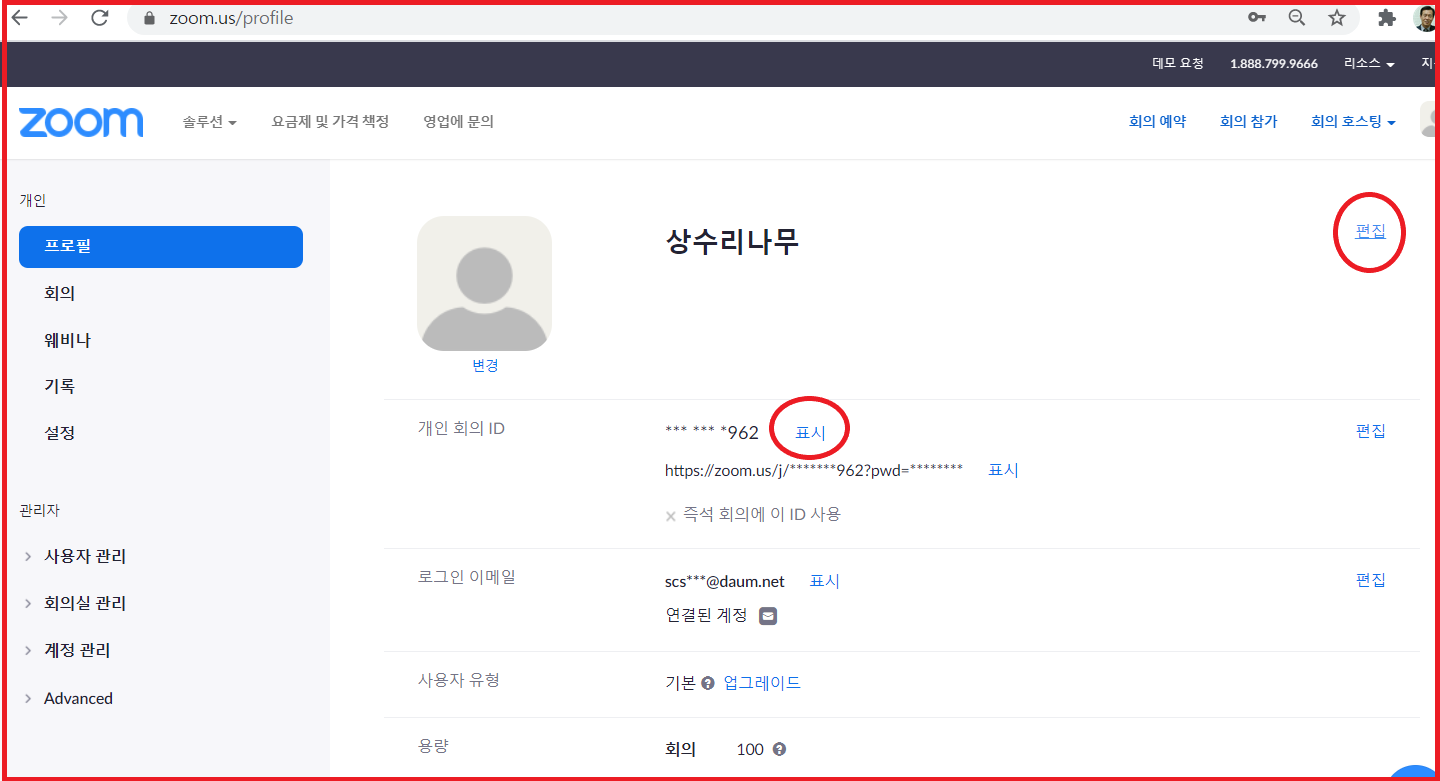Click phone number 1.888.799.9666

tap(1274, 63)
